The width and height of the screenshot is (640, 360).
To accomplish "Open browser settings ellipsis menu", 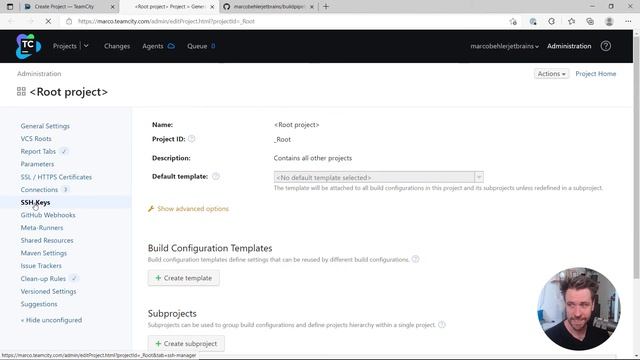I will [x=628, y=21].
